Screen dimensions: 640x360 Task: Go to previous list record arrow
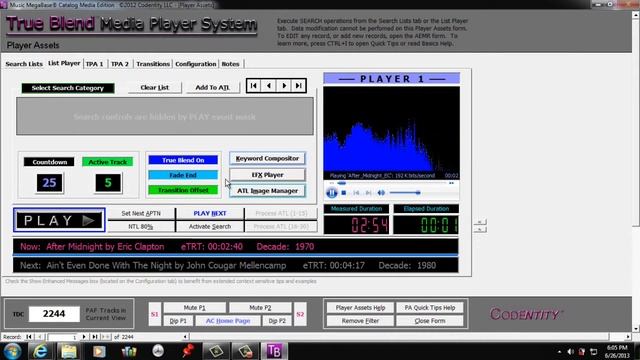click(x=269, y=86)
